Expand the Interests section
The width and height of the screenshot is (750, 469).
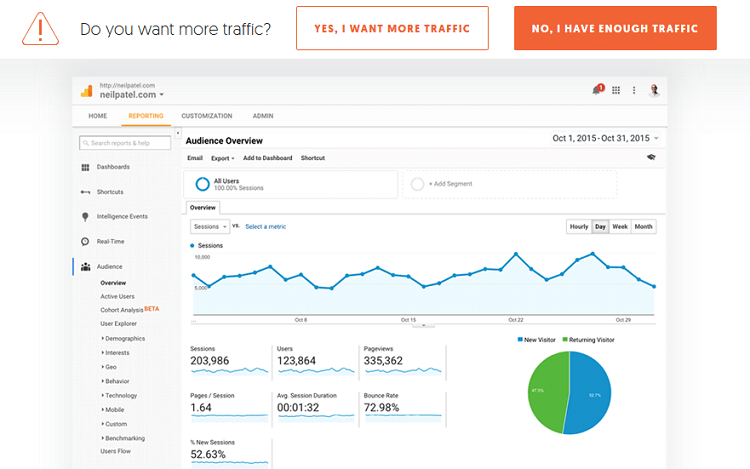point(115,353)
